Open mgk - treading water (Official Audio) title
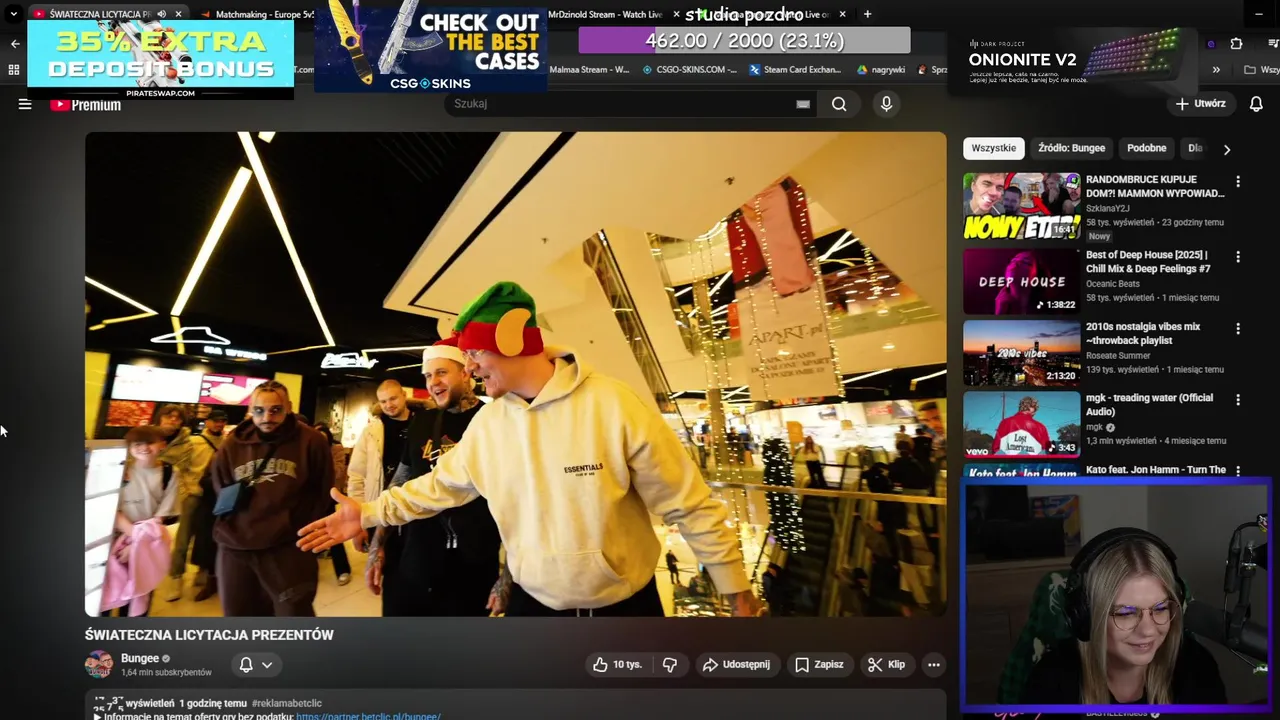Image resolution: width=1280 pixels, height=720 pixels. click(1149, 404)
